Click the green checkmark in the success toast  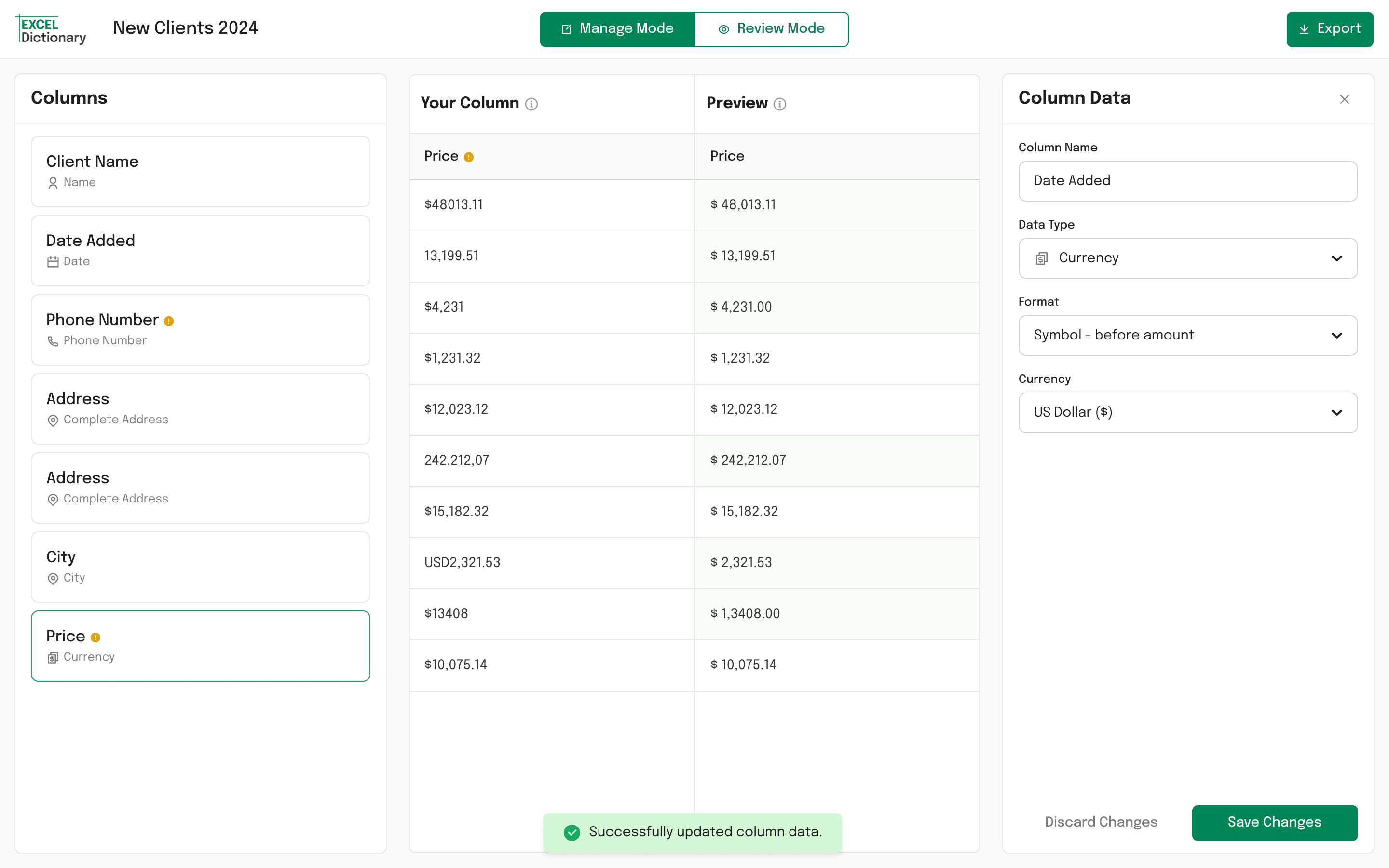[572, 832]
